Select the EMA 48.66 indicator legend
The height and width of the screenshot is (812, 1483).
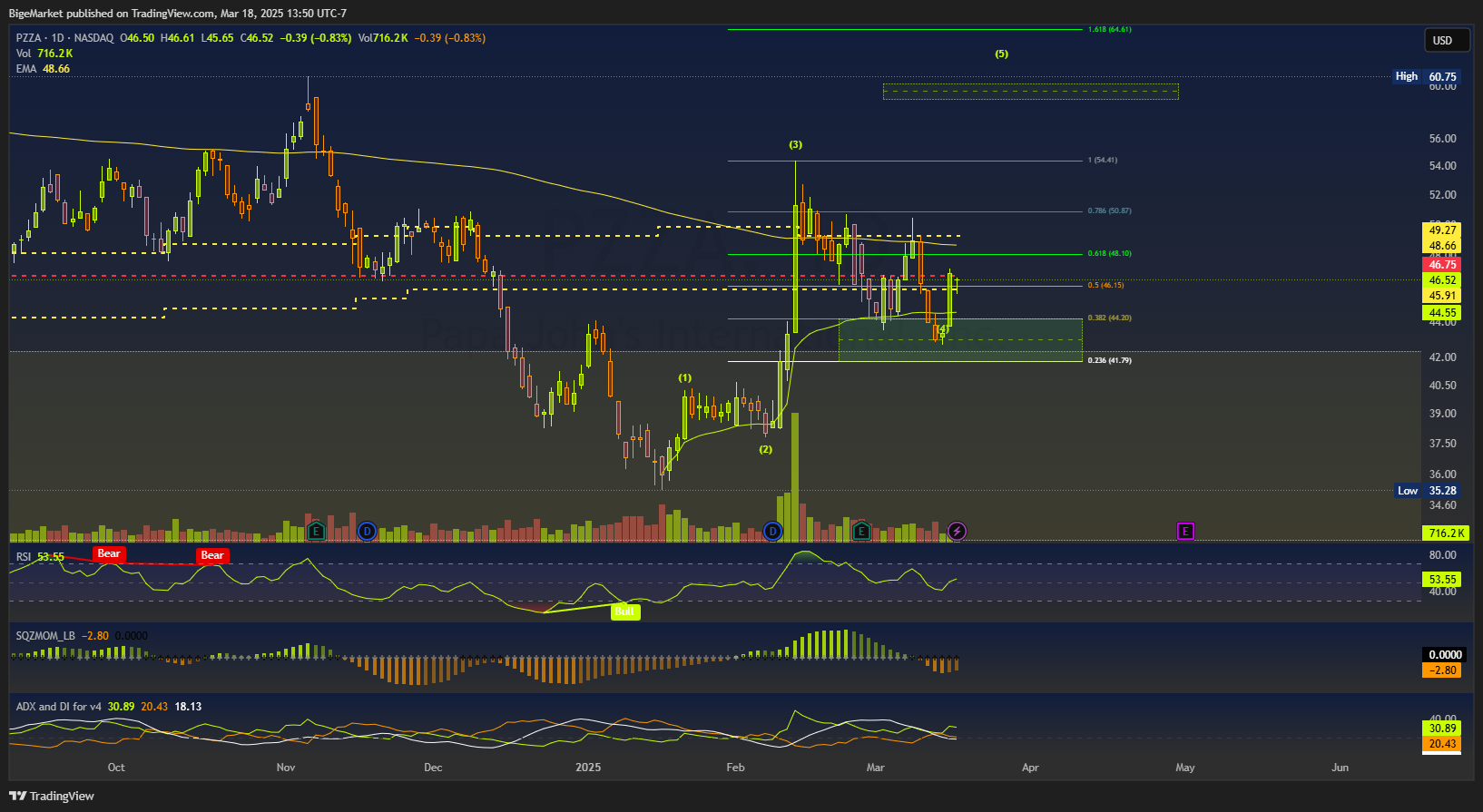point(43,69)
